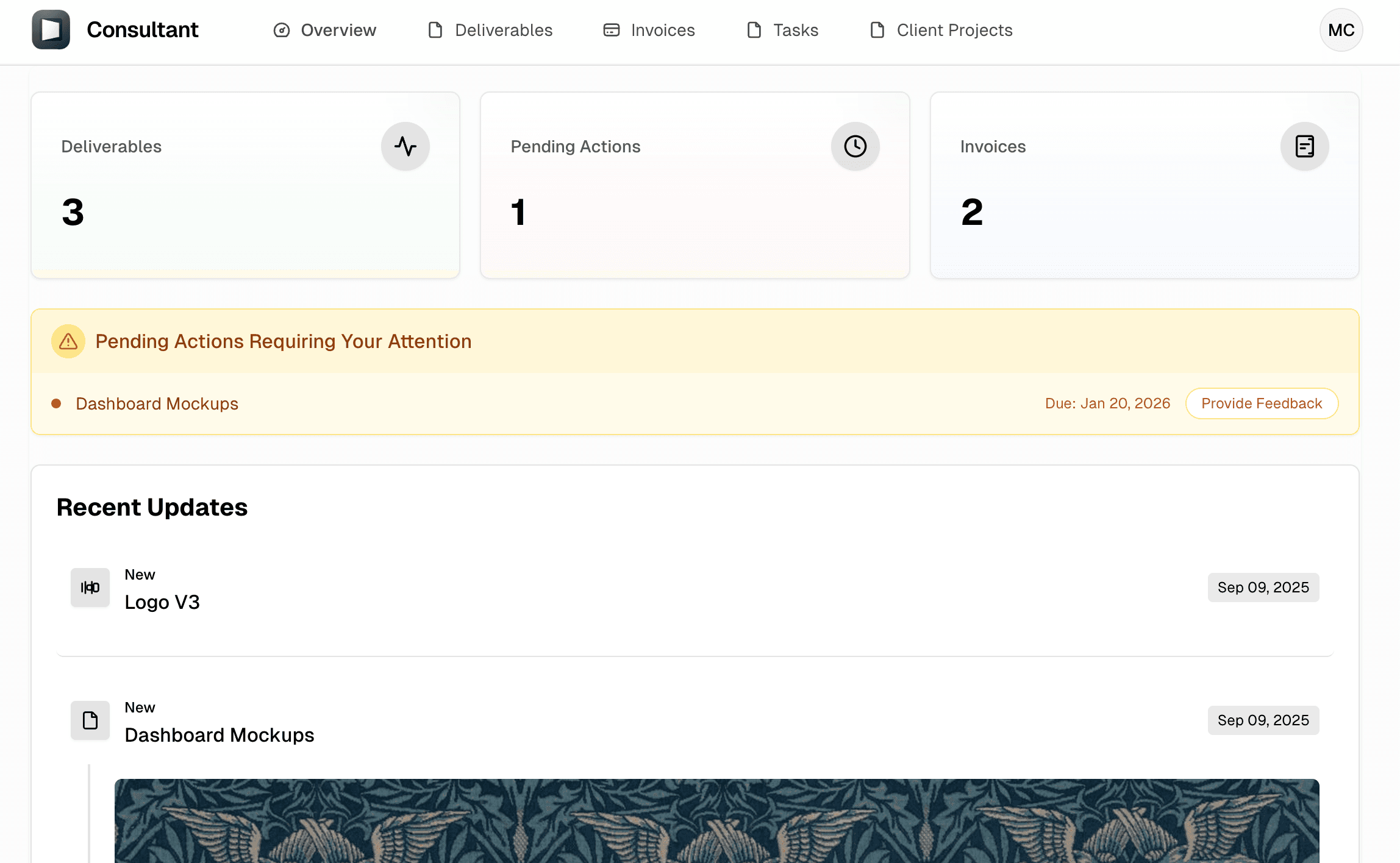Click the activity pulse icon on Deliverables card
This screenshot has height=863, width=1400.
405,146
